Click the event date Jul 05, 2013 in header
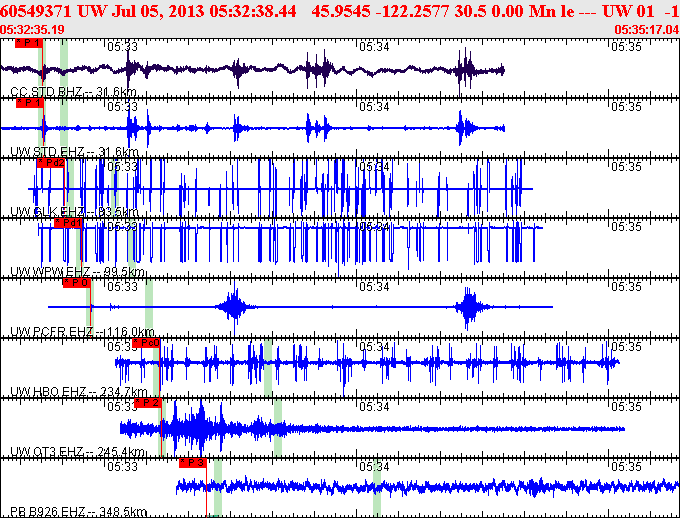 (x=158, y=11)
